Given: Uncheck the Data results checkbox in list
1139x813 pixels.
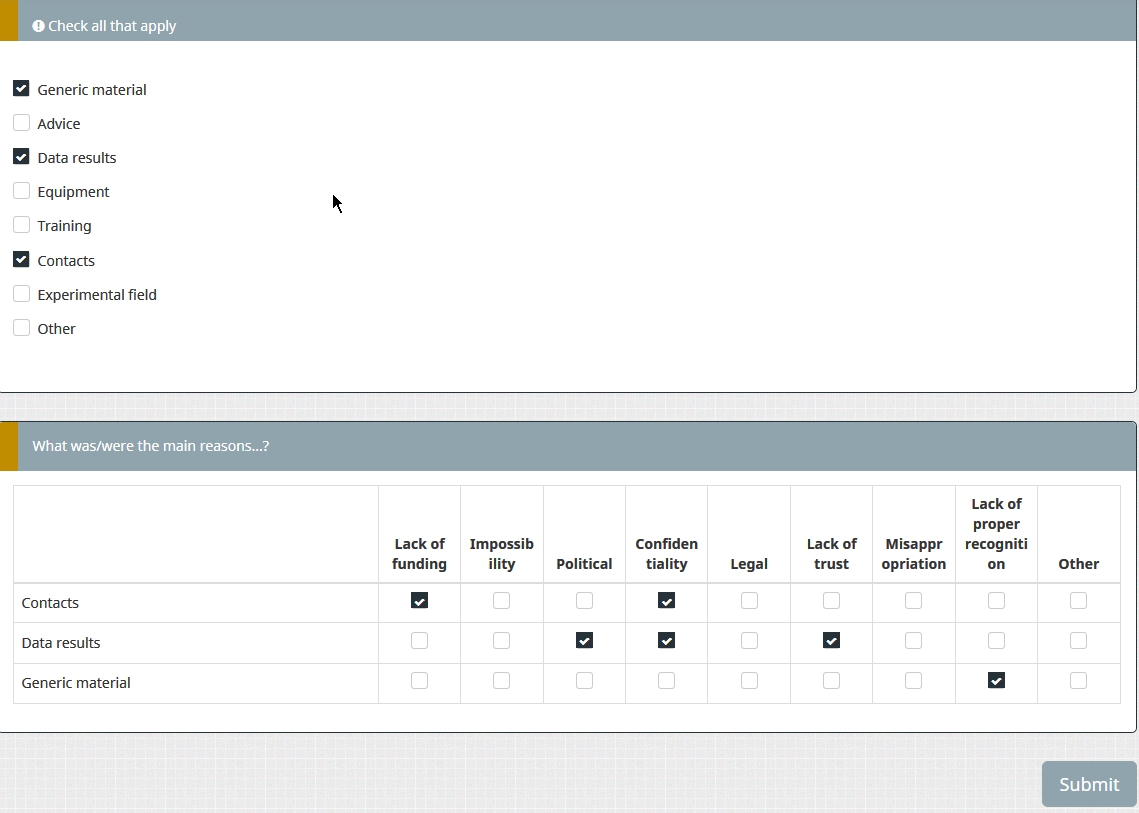Looking at the screenshot, I should click(21, 157).
